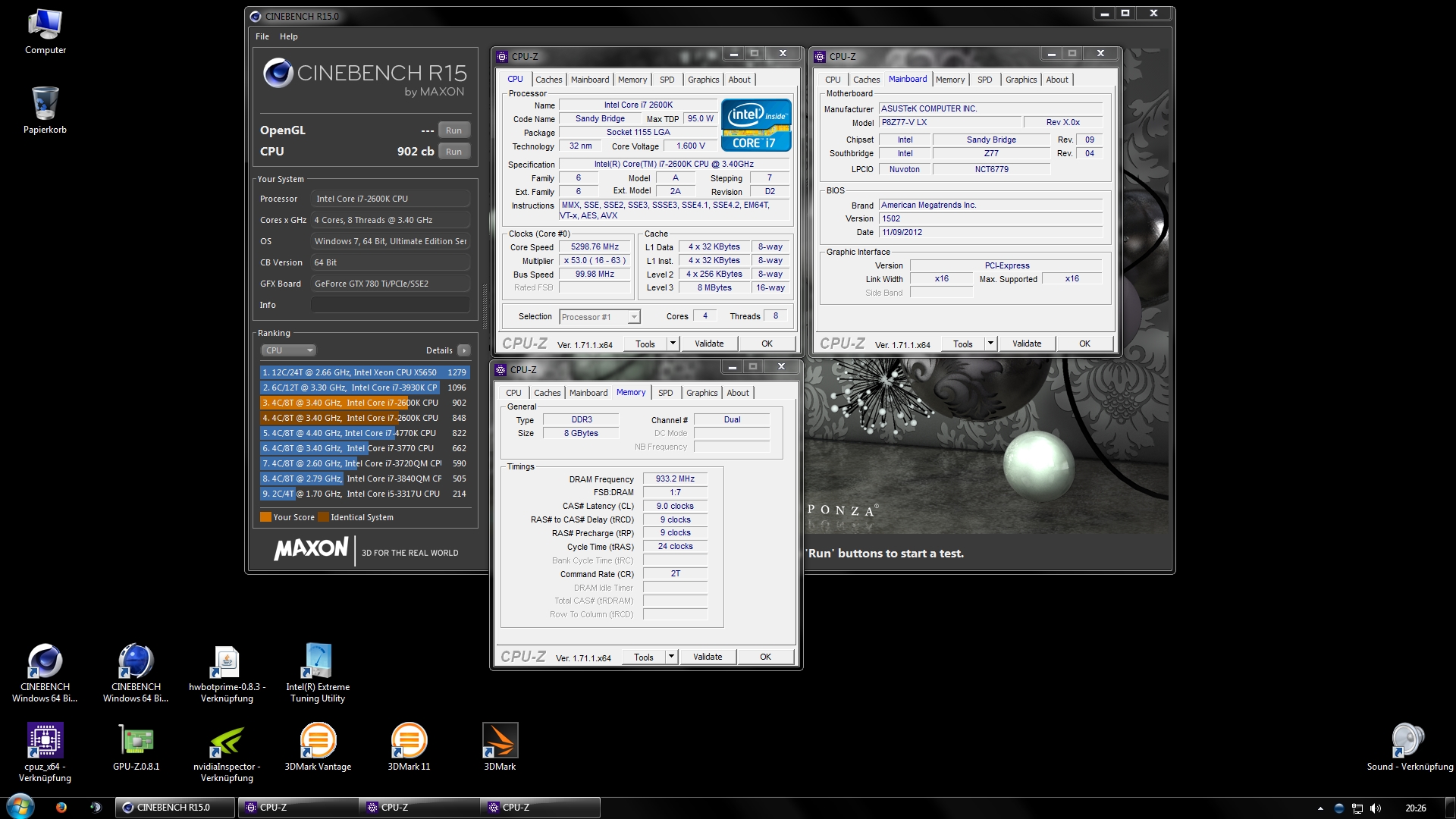Open the Help menu in Cinebench
The image size is (1456, 819).
tap(288, 36)
